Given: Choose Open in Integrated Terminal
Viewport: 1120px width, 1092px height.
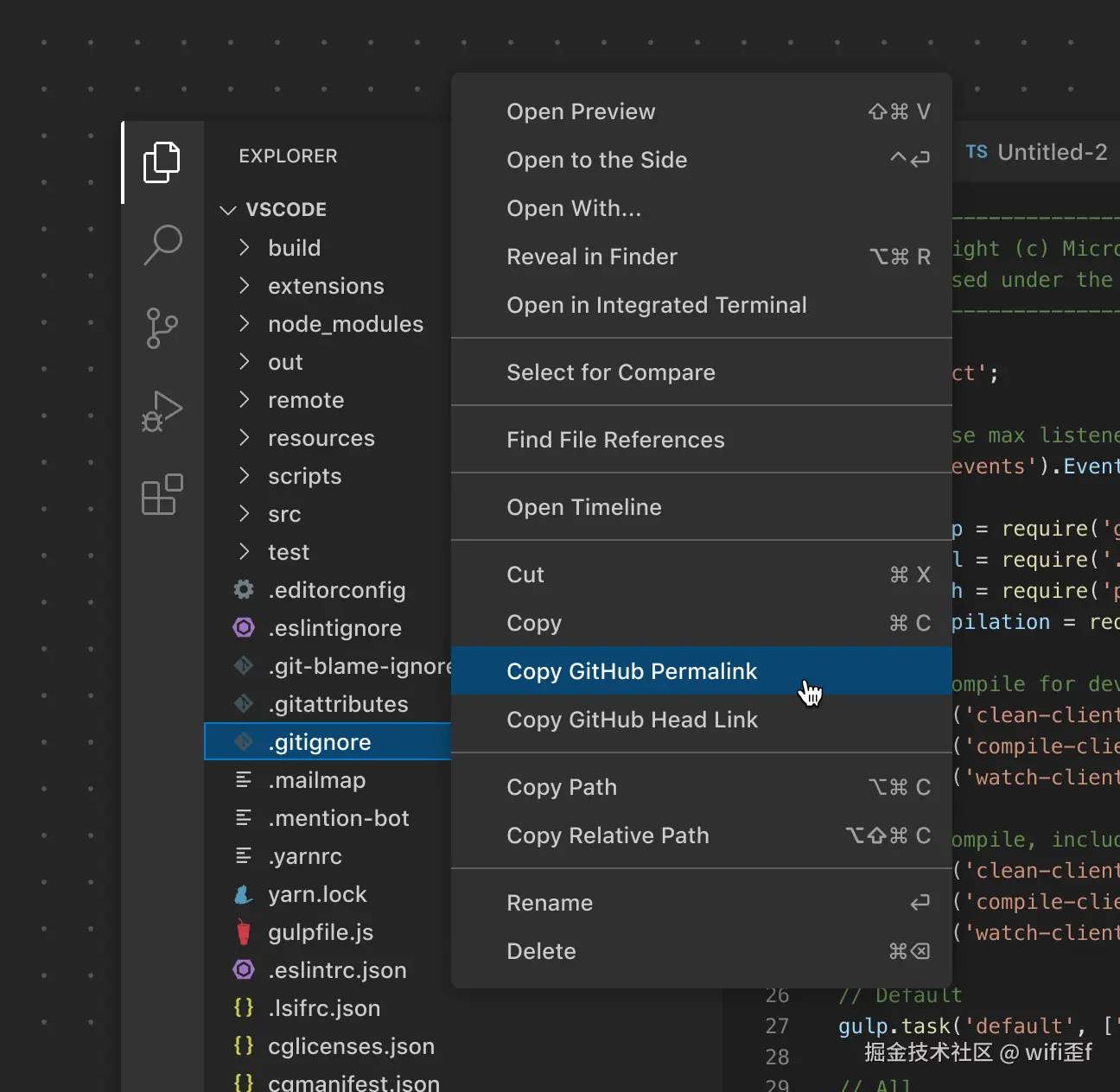Looking at the screenshot, I should click(x=656, y=305).
